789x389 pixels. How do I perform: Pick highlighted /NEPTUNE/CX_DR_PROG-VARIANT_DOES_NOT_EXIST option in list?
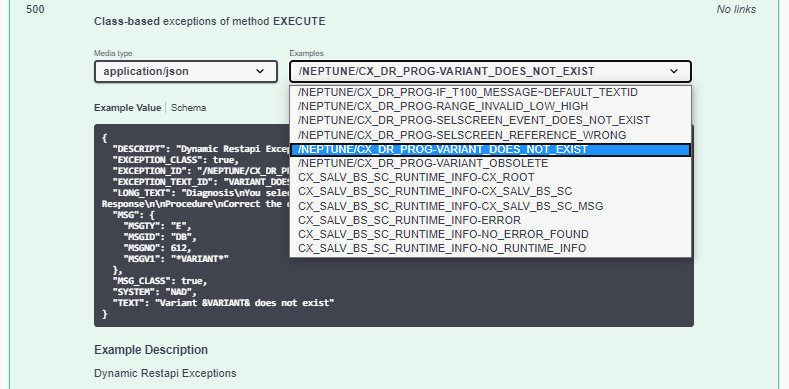click(x=490, y=150)
